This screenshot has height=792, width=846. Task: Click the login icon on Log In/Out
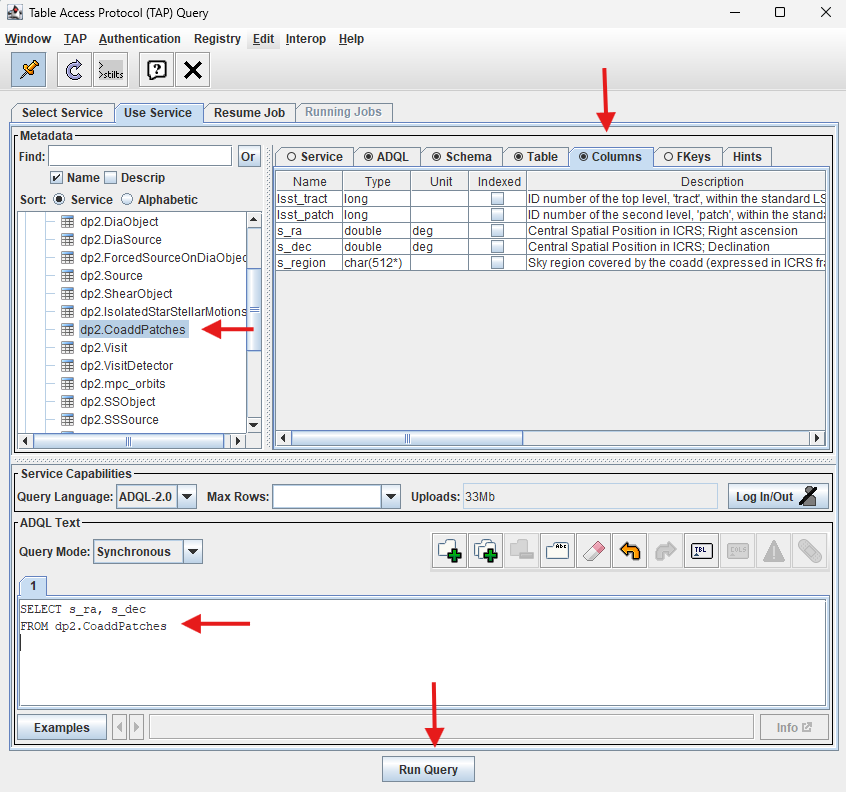[x=808, y=496]
